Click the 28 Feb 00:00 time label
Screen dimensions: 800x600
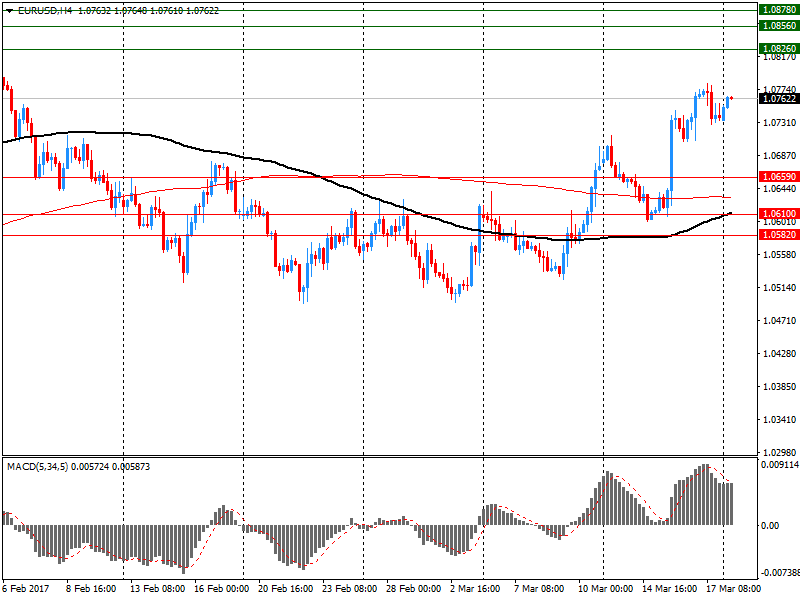tap(414, 589)
